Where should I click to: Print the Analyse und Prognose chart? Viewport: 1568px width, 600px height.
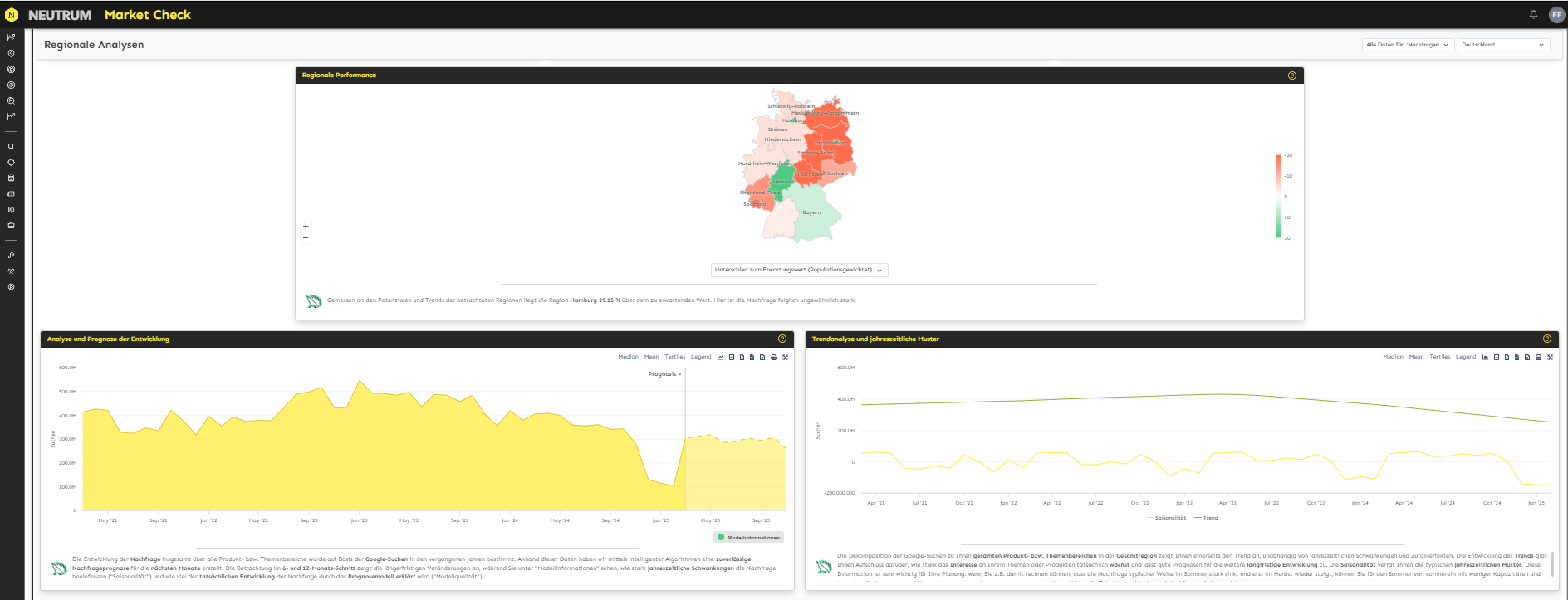(x=773, y=357)
